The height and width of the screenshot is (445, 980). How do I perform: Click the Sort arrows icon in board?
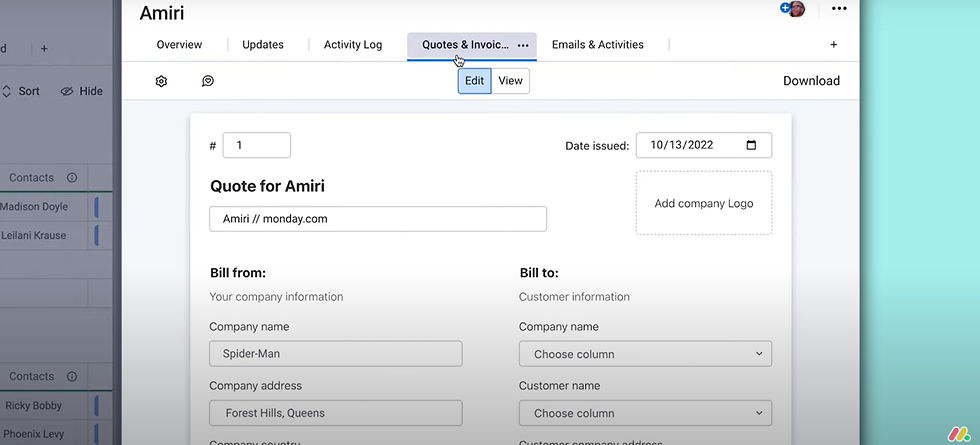[x=6, y=91]
